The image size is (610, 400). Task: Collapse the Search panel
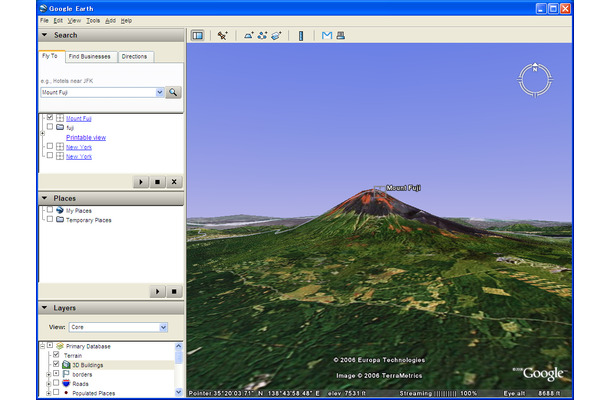(45, 35)
